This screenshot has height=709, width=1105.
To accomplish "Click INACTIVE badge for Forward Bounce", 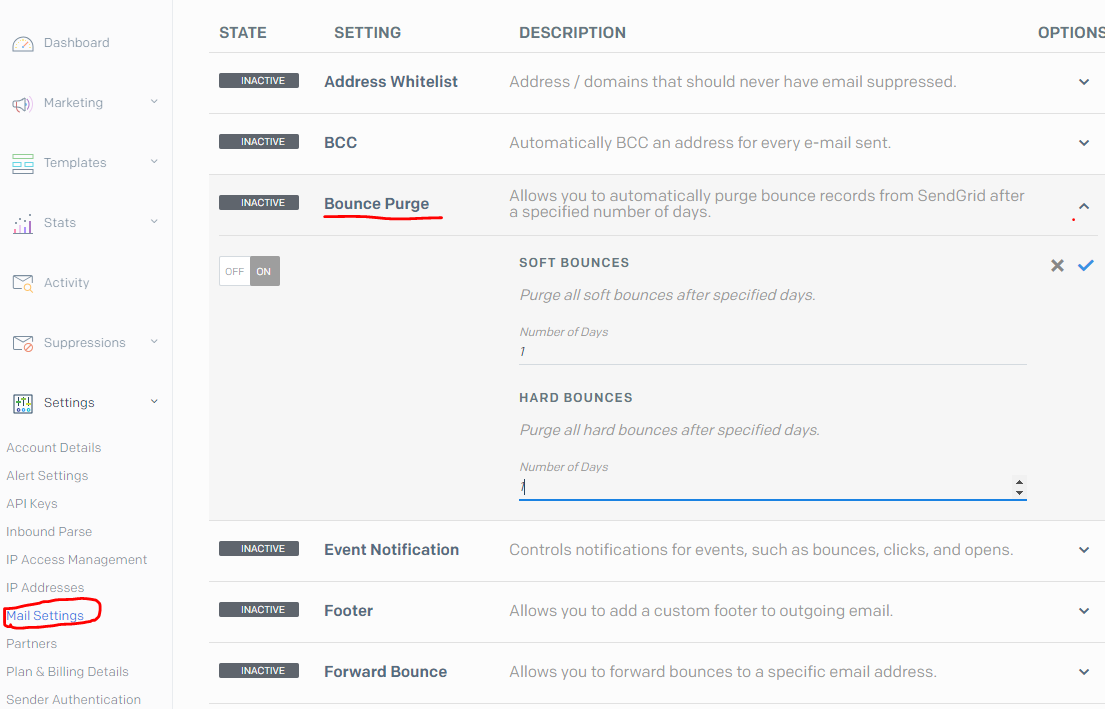I will pos(259,671).
